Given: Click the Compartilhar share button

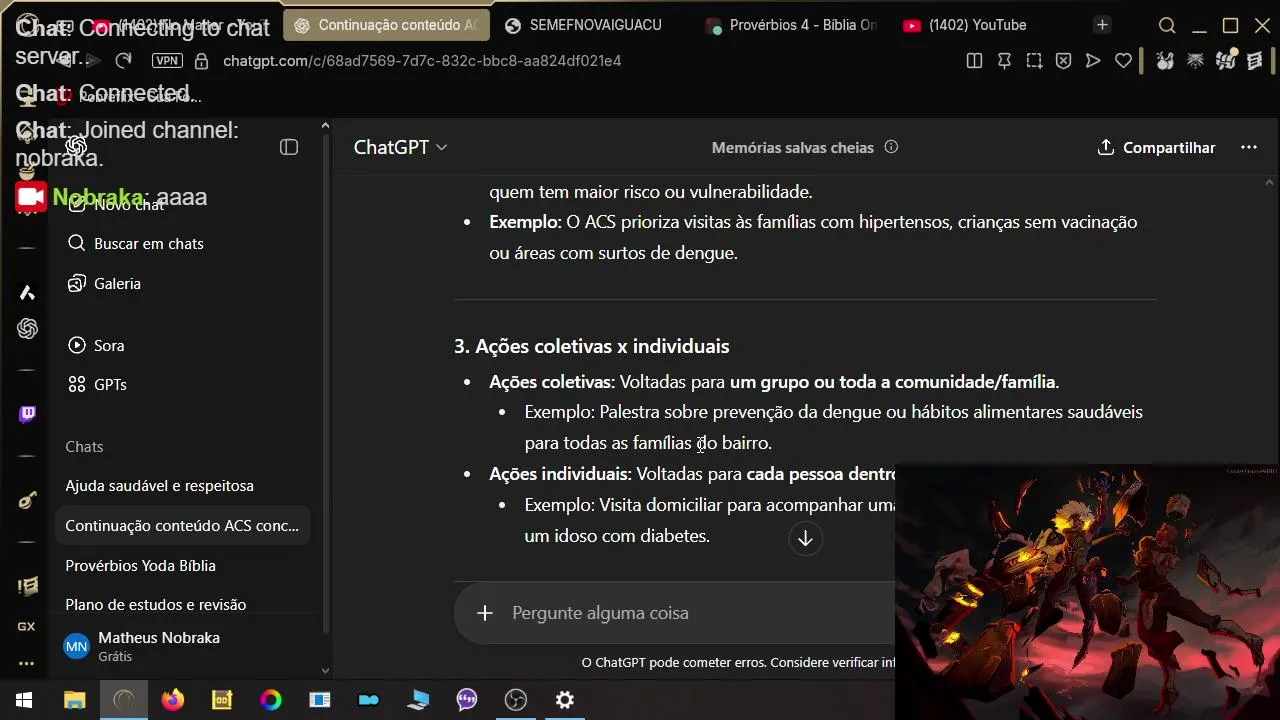Looking at the screenshot, I should tap(1156, 147).
